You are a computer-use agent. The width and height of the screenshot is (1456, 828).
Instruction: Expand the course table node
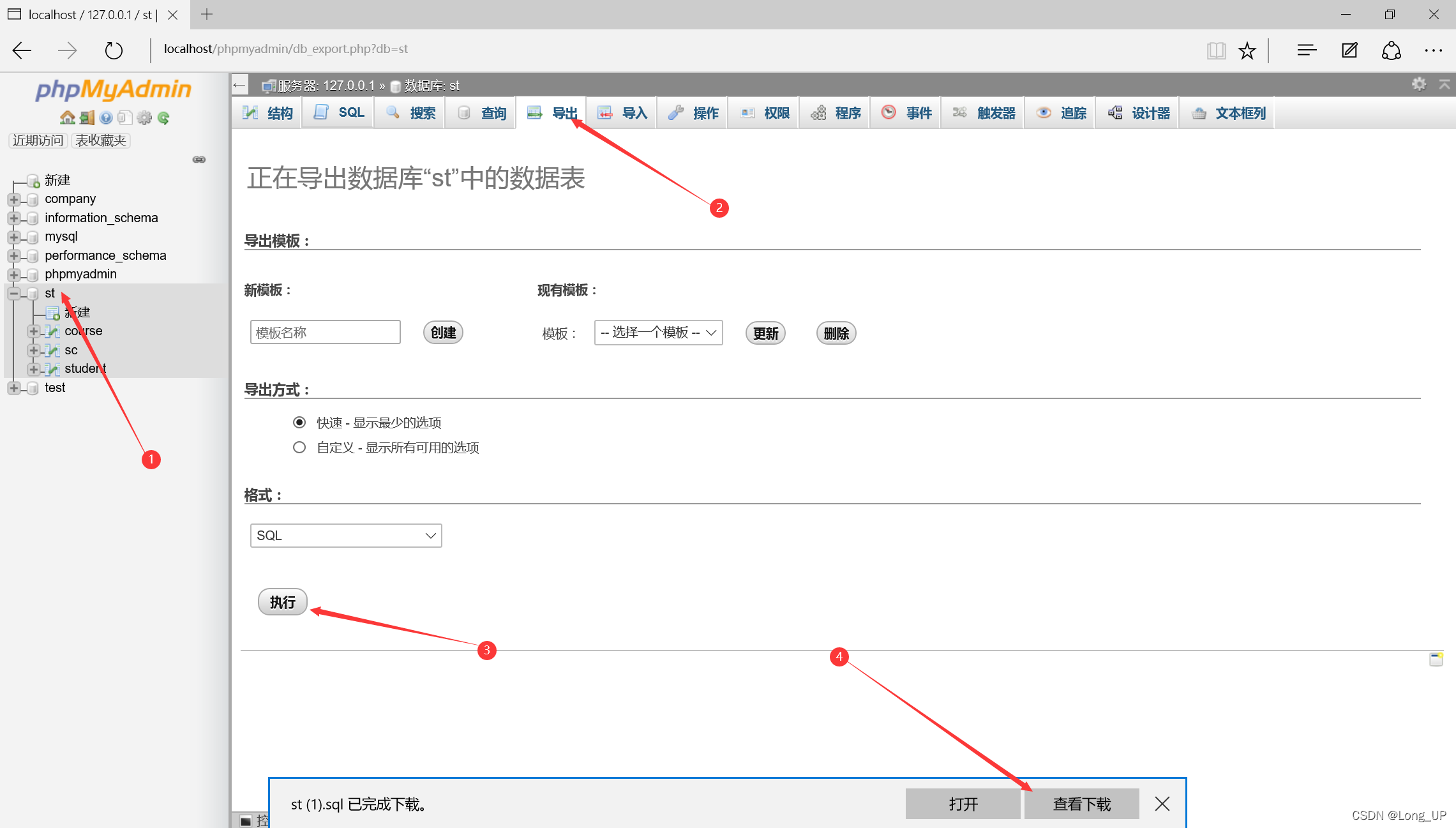pos(33,331)
